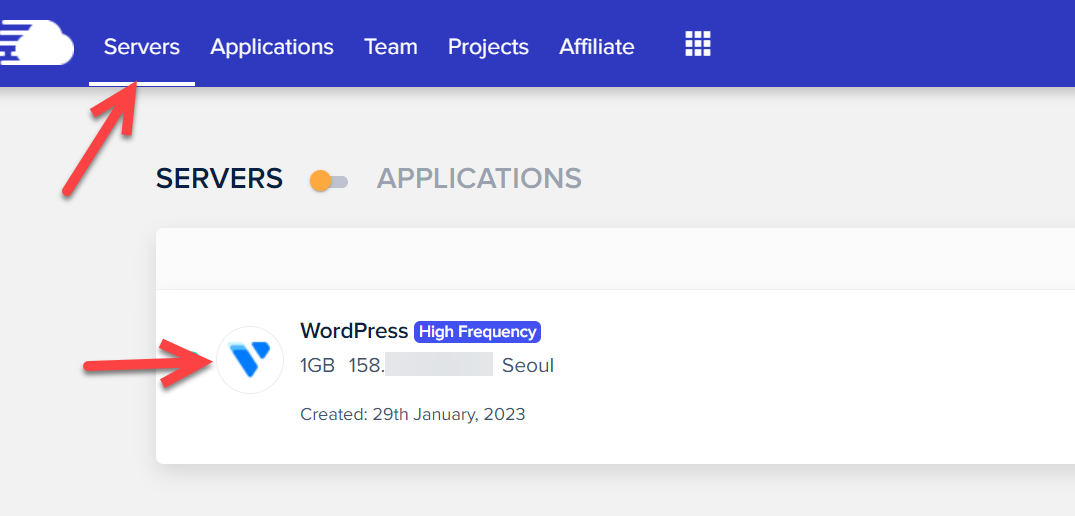Open the WordPress server name link
The image size is (1075, 516).
(354, 331)
